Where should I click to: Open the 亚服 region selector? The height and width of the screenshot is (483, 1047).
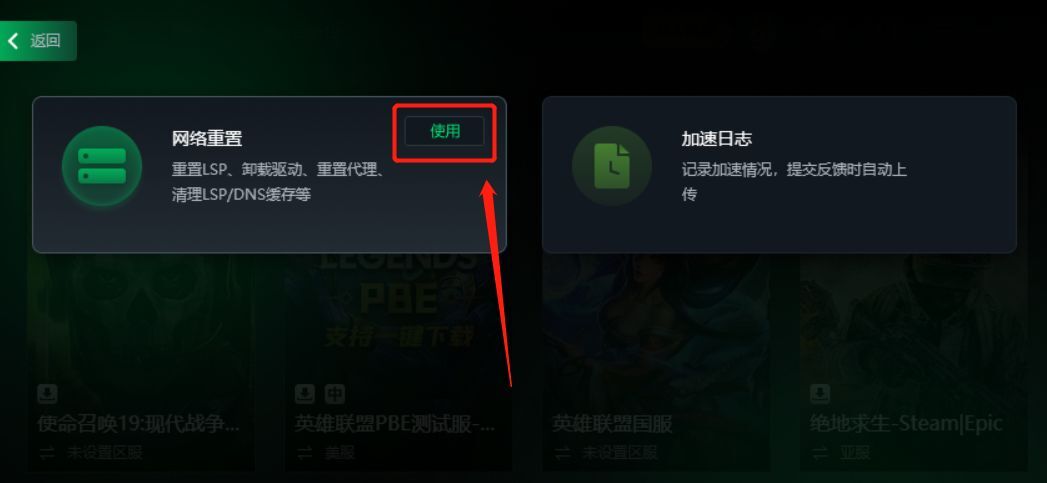click(x=855, y=453)
